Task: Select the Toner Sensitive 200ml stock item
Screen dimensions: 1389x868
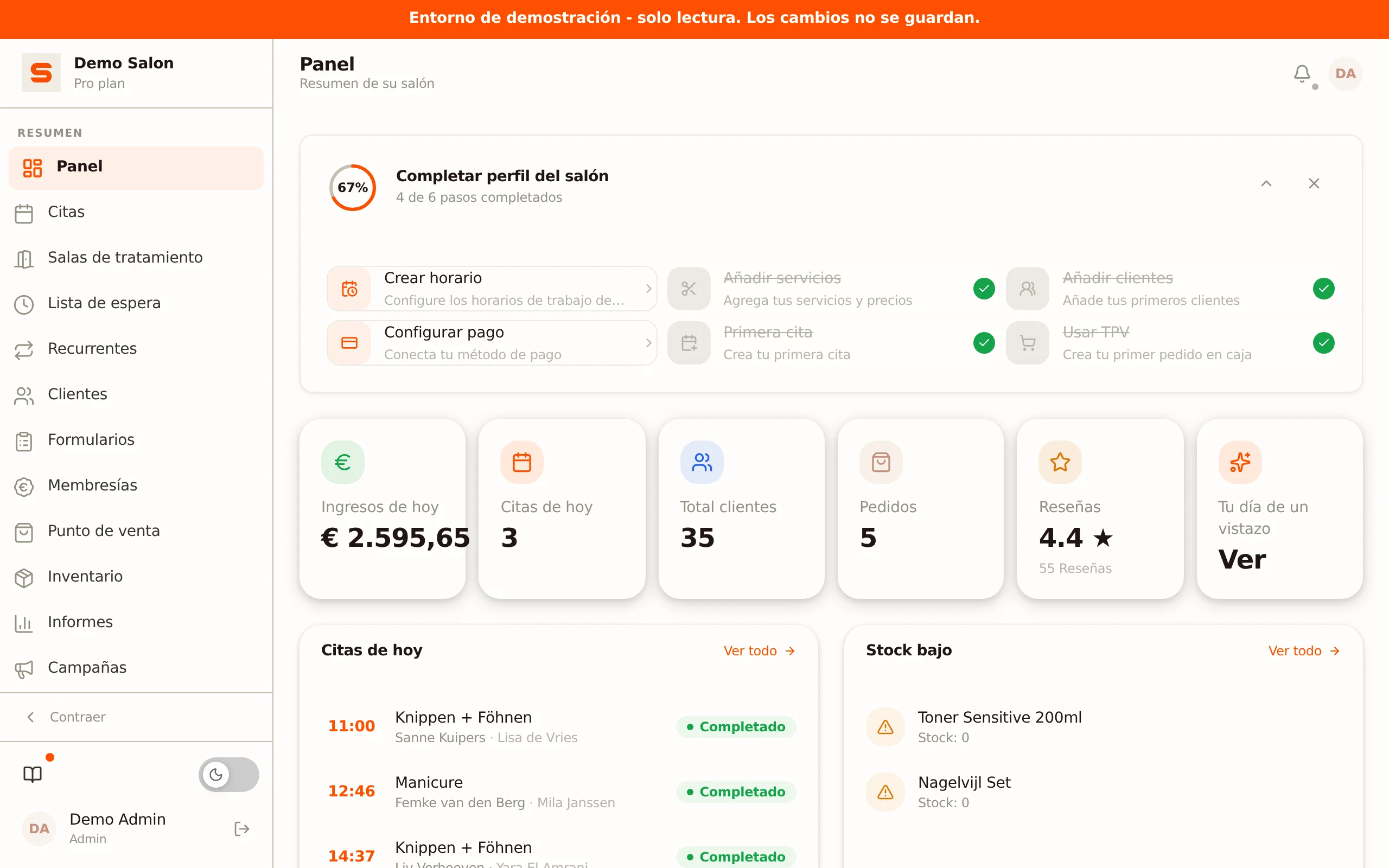Action: (x=1103, y=727)
